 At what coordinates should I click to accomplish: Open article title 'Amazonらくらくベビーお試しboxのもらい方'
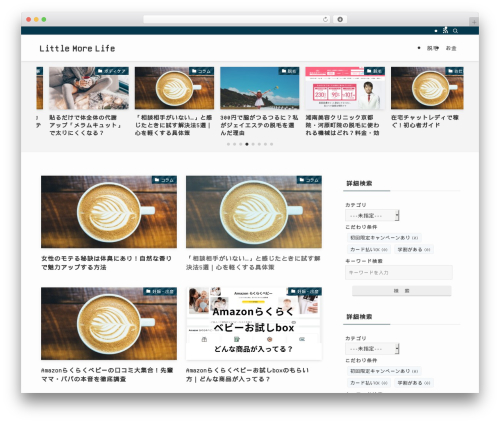pyautogui.click(x=247, y=375)
